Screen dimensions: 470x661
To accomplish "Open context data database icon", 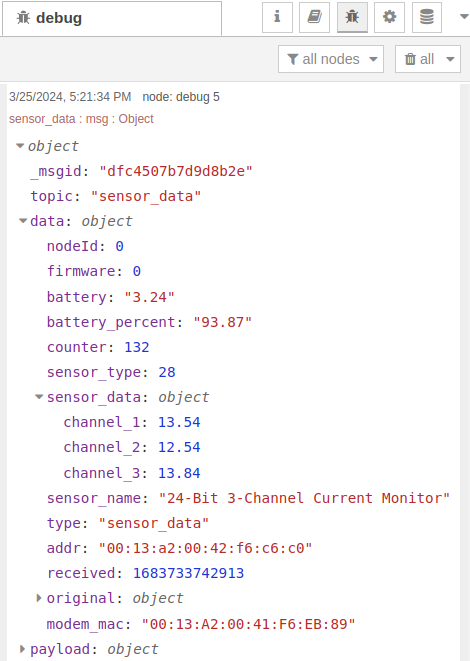I will (x=427, y=17).
